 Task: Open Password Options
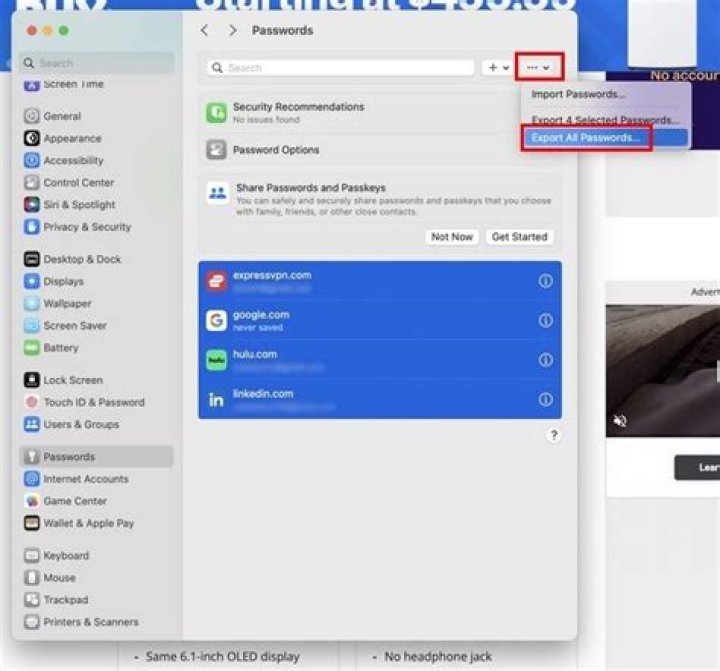coord(380,150)
